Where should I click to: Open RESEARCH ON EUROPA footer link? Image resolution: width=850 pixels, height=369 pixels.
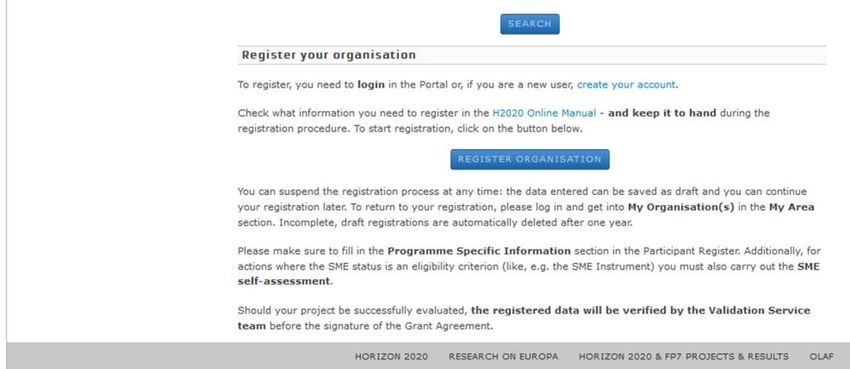(503, 357)
